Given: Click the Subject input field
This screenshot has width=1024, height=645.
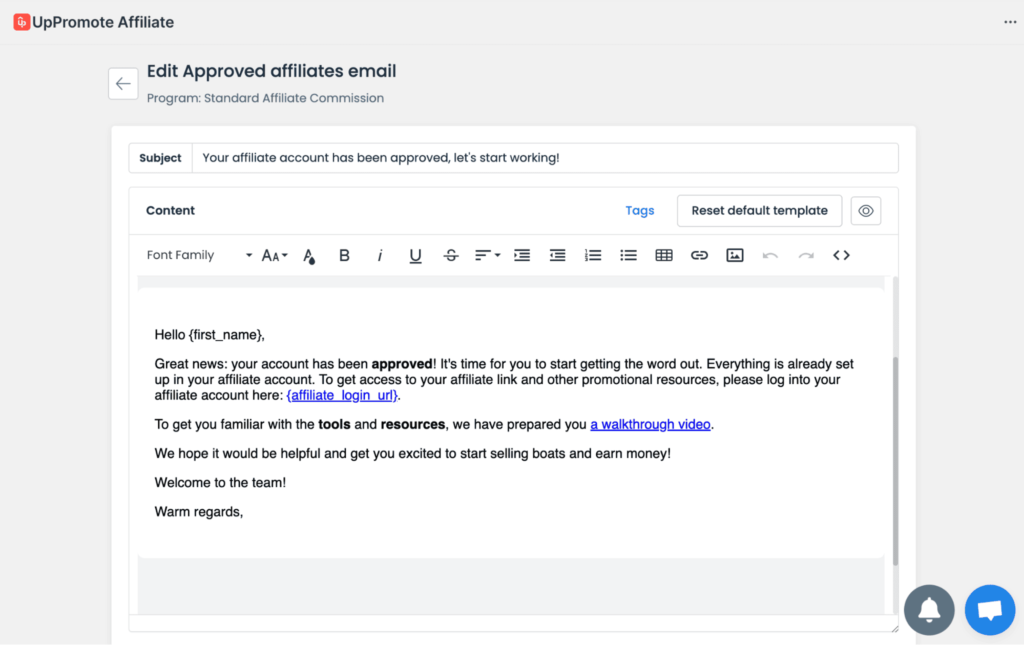Looking at the screenshot, I should coord(544,158).
